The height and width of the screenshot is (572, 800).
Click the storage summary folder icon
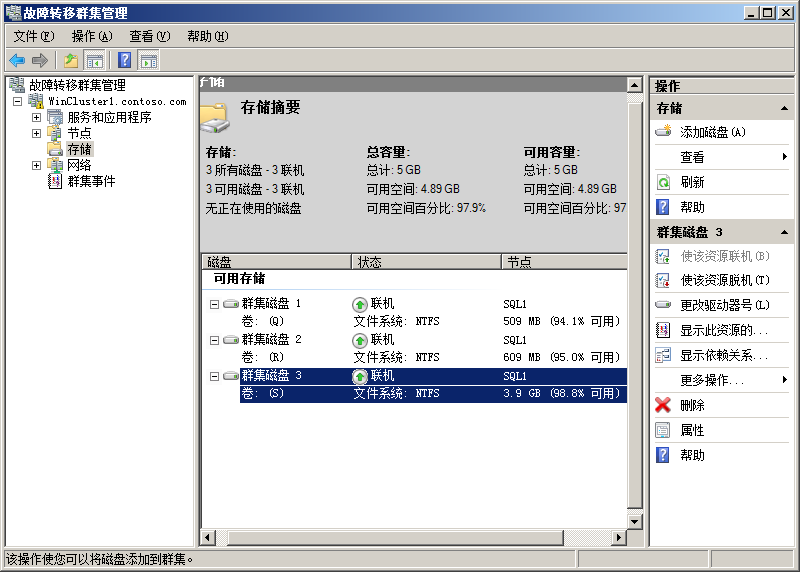(x=214, y=117)
